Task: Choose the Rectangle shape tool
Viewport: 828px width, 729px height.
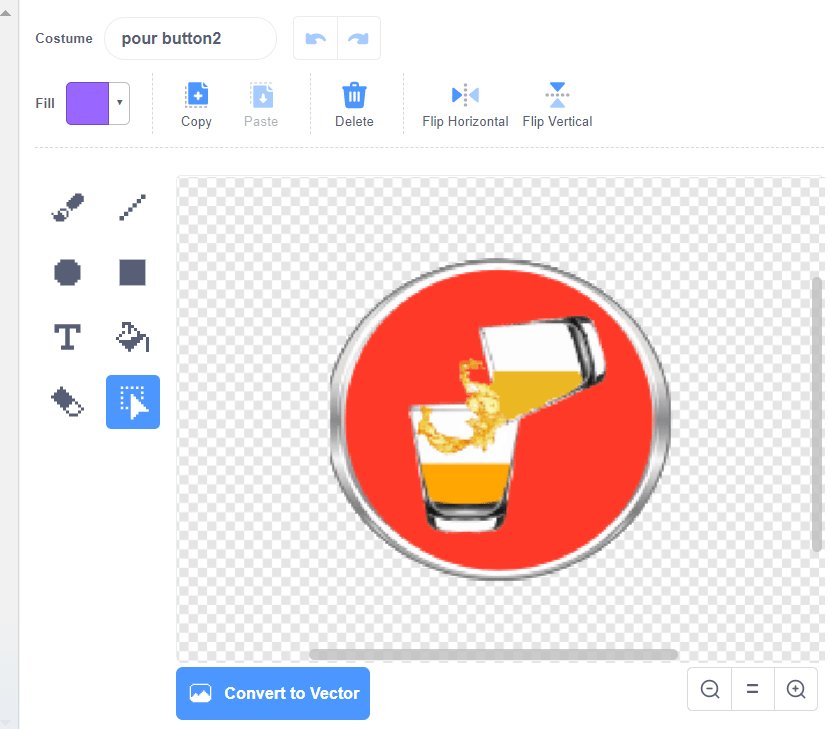Action: [x=132, y=272]
